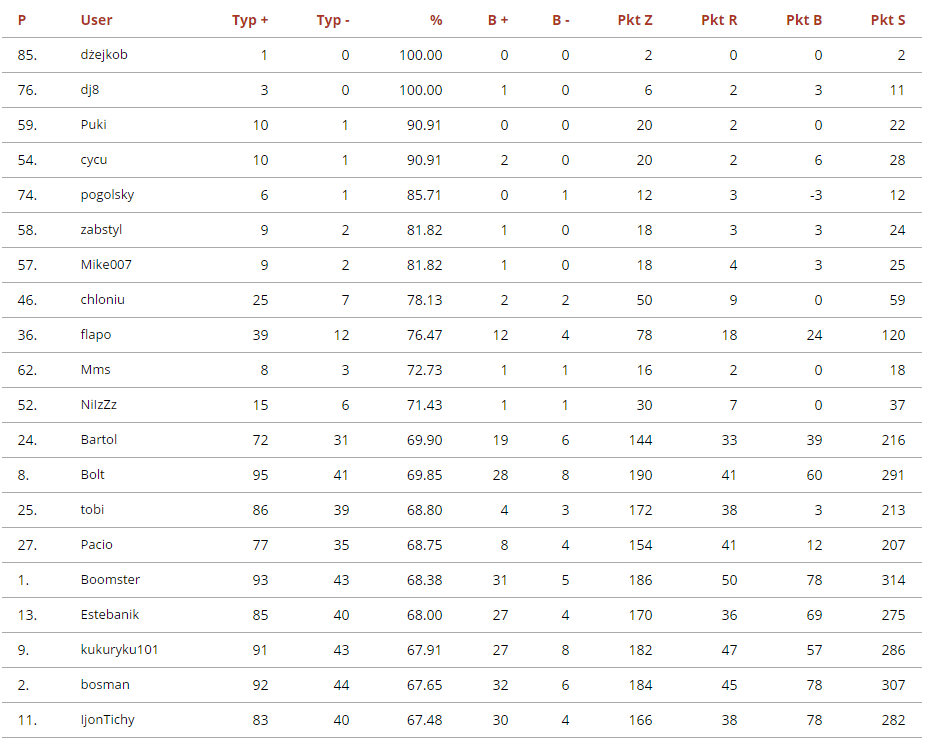The width and height of the screenshot is (928, 746).
Task: Open flapo's user entry
Action: click(96, 335)
